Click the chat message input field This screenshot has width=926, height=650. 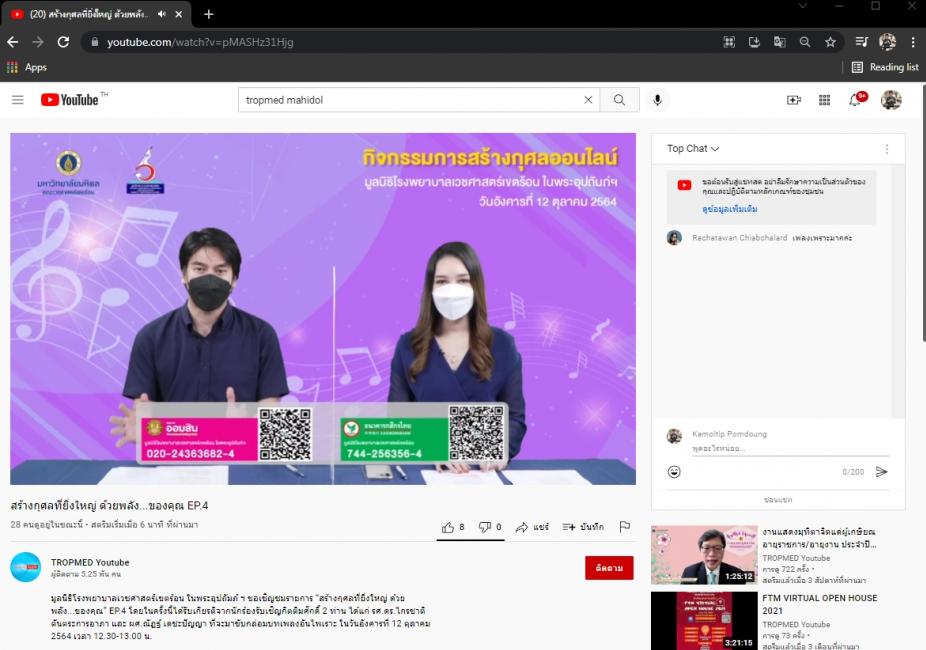pyautogui.click(x=790, y=449)
